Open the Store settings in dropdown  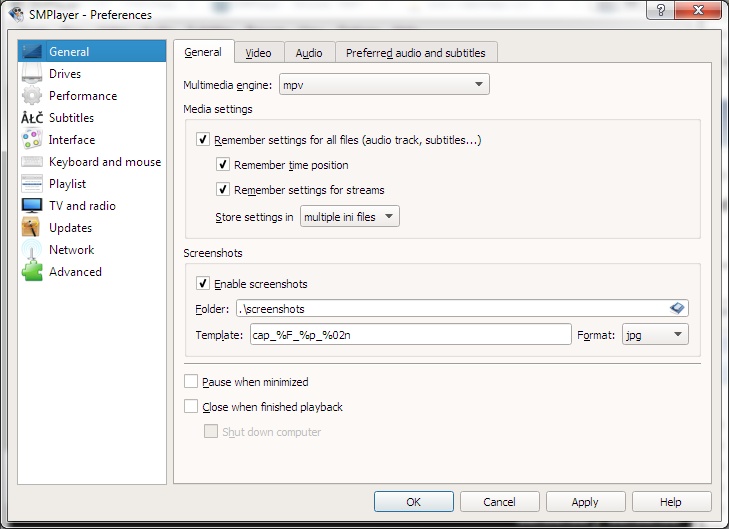point(350,217)
